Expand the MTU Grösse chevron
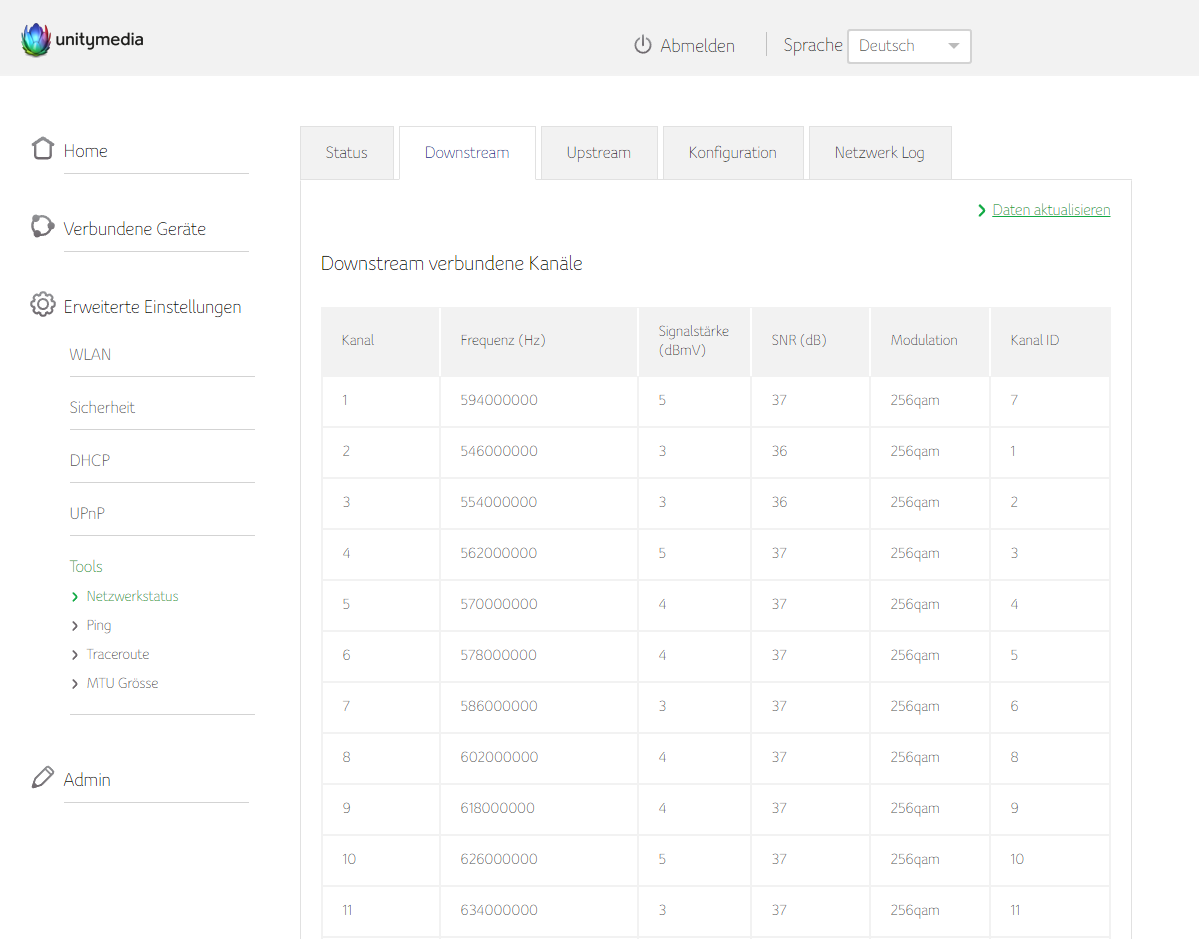Image resolution: width=1199 pixels, height=939 pixels. tap(75, 684)
